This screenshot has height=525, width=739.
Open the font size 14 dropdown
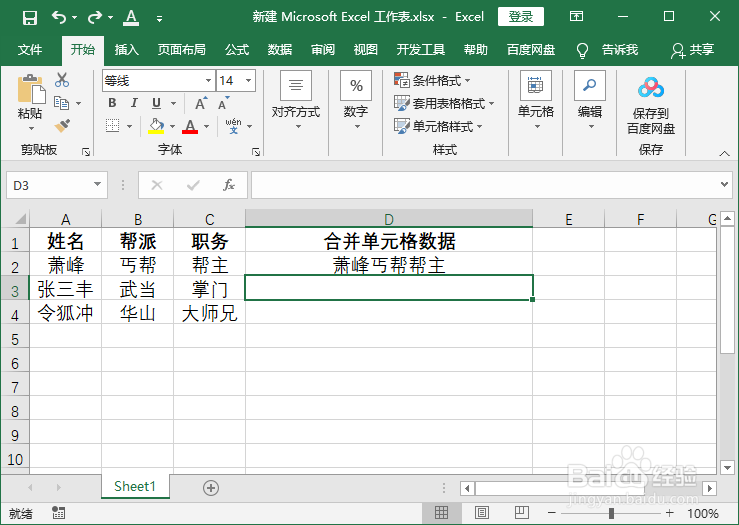(248, 81)
